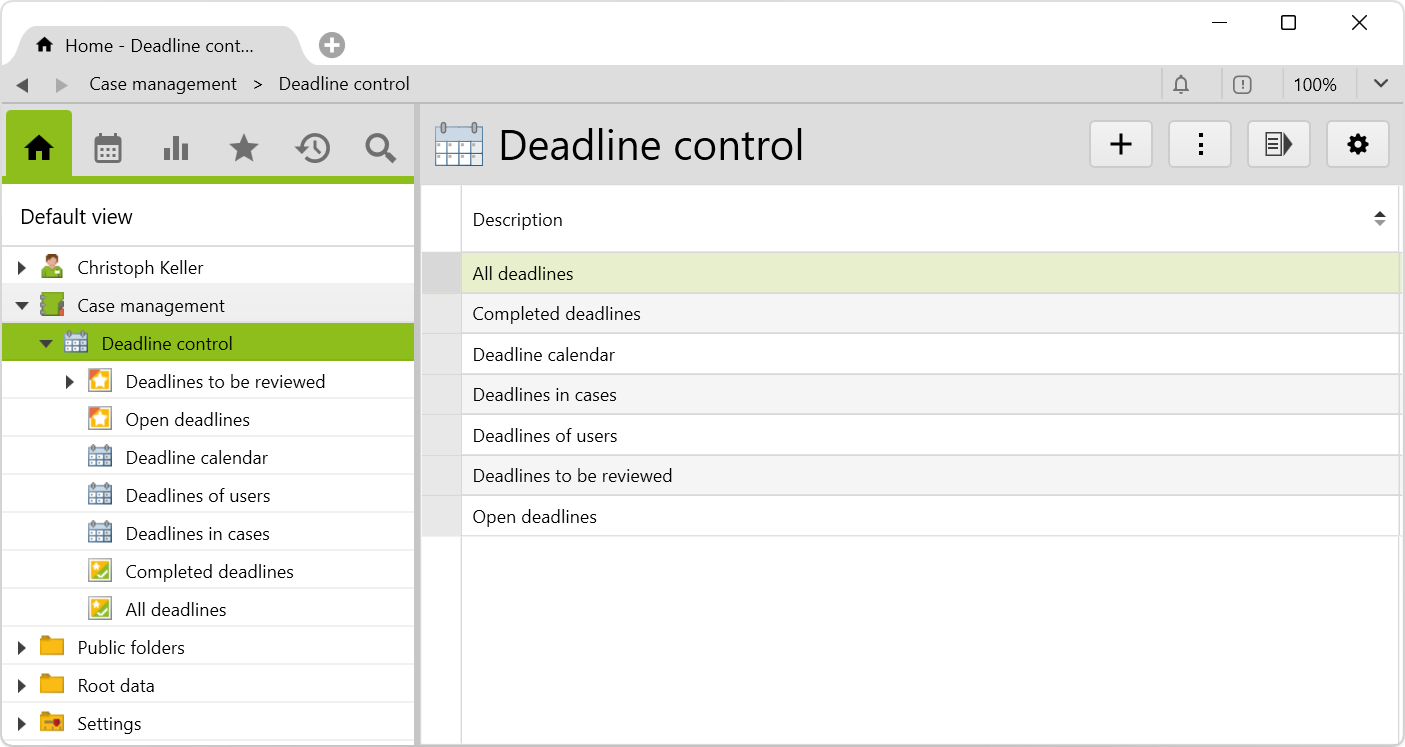This screenshot has height=747, width=1405.
Task: Show favorites via the star icon
Action: (244, 148)
